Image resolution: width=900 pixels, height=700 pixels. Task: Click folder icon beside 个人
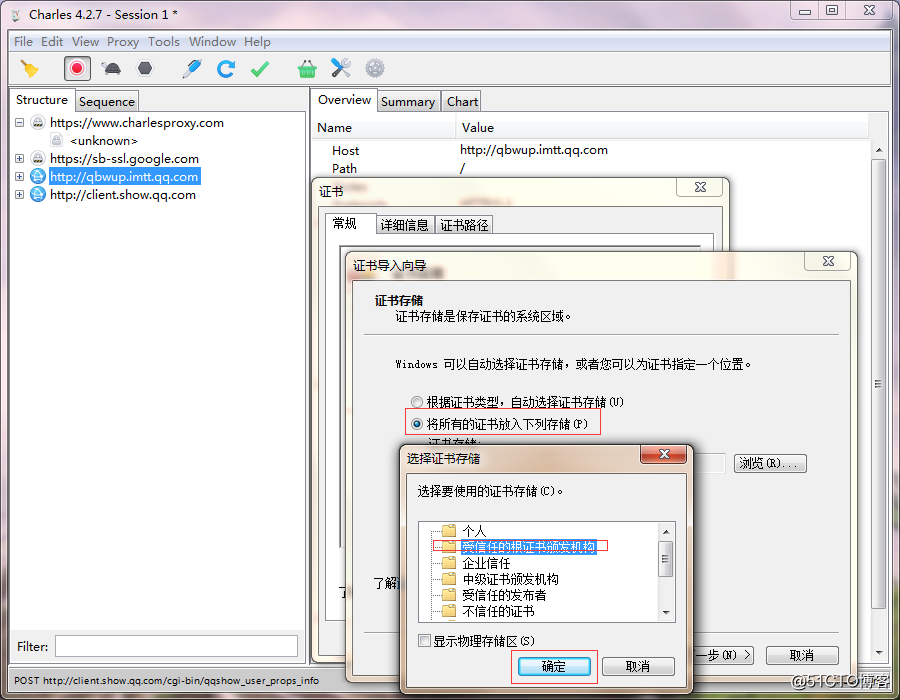(449, 530)
